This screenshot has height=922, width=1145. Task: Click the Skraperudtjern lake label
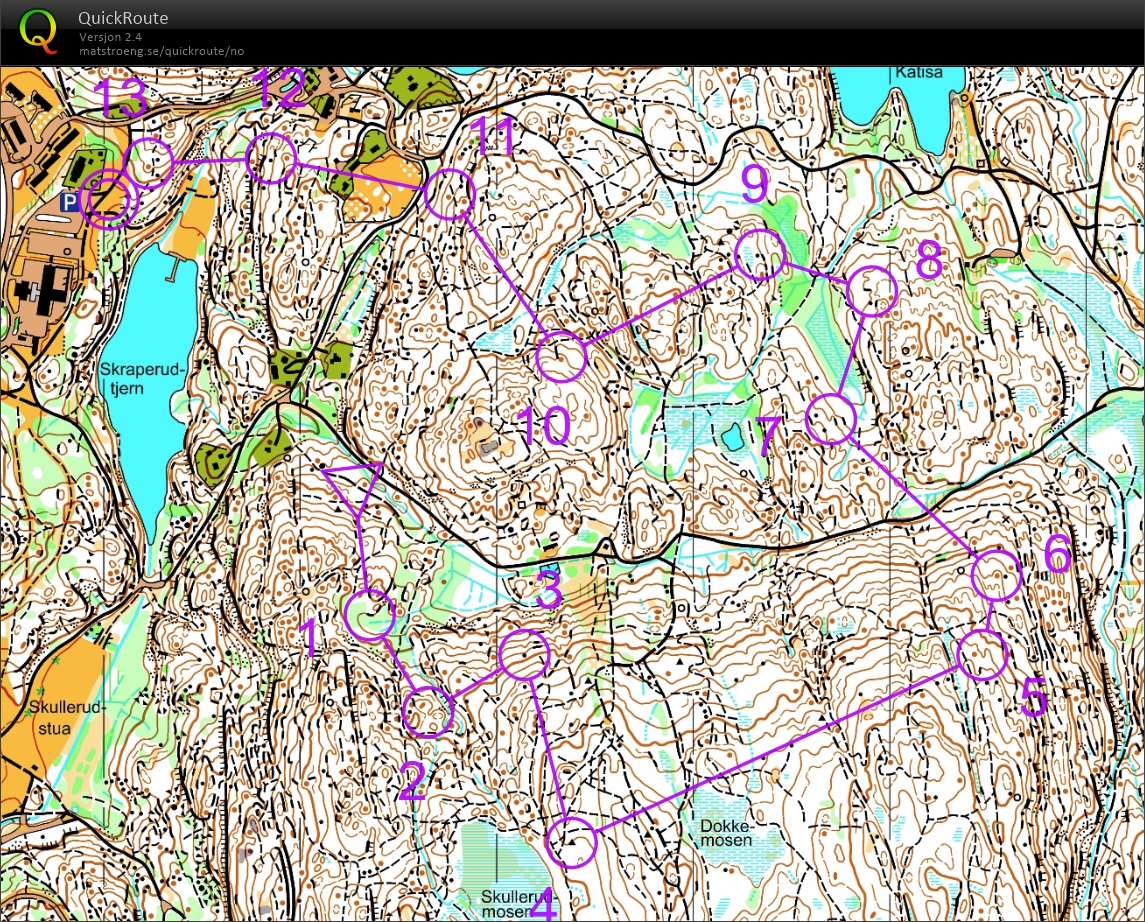(144, 377)
